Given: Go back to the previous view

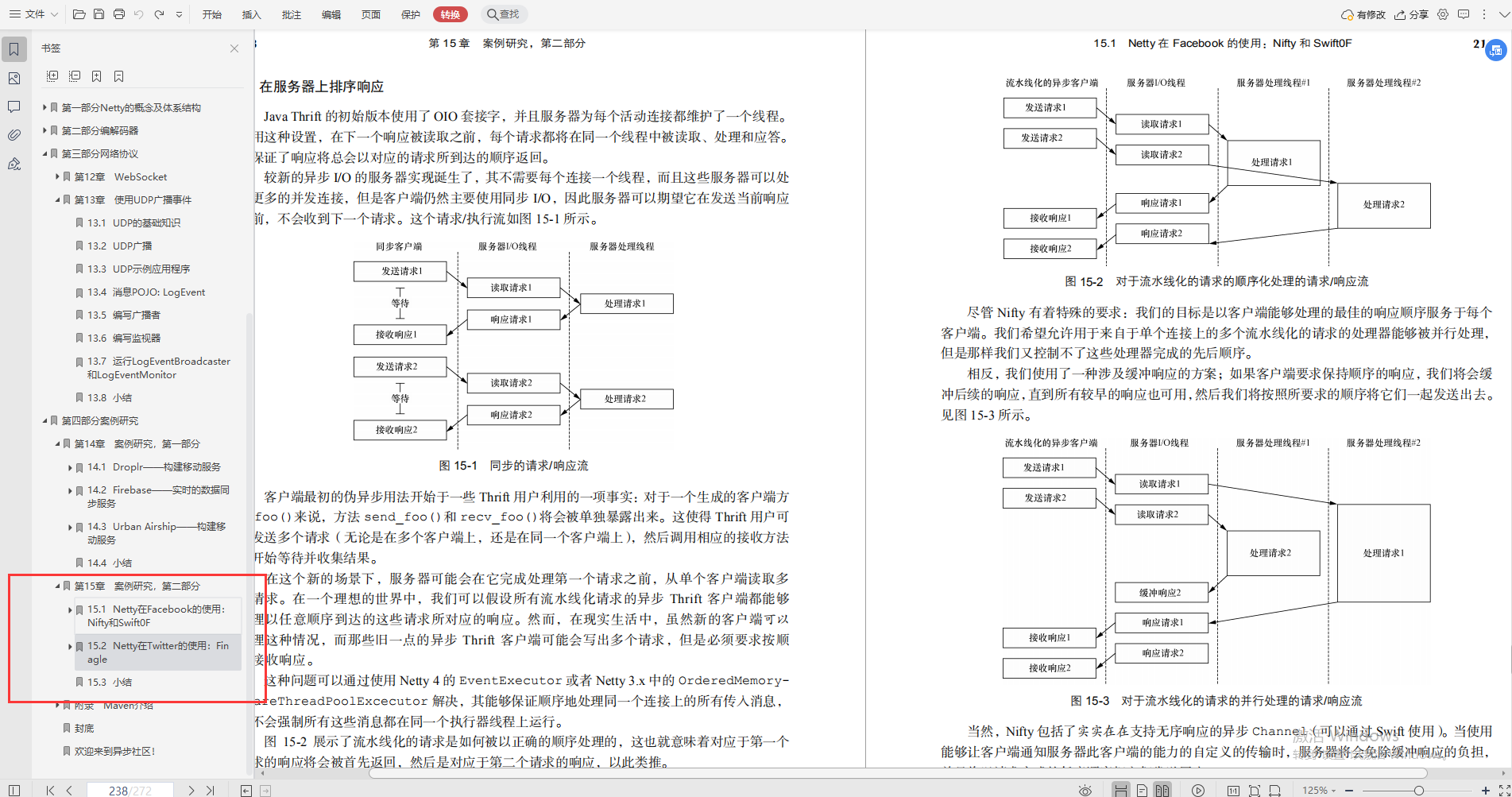Looking at the screenshot, I should click(x=246, y=791).
